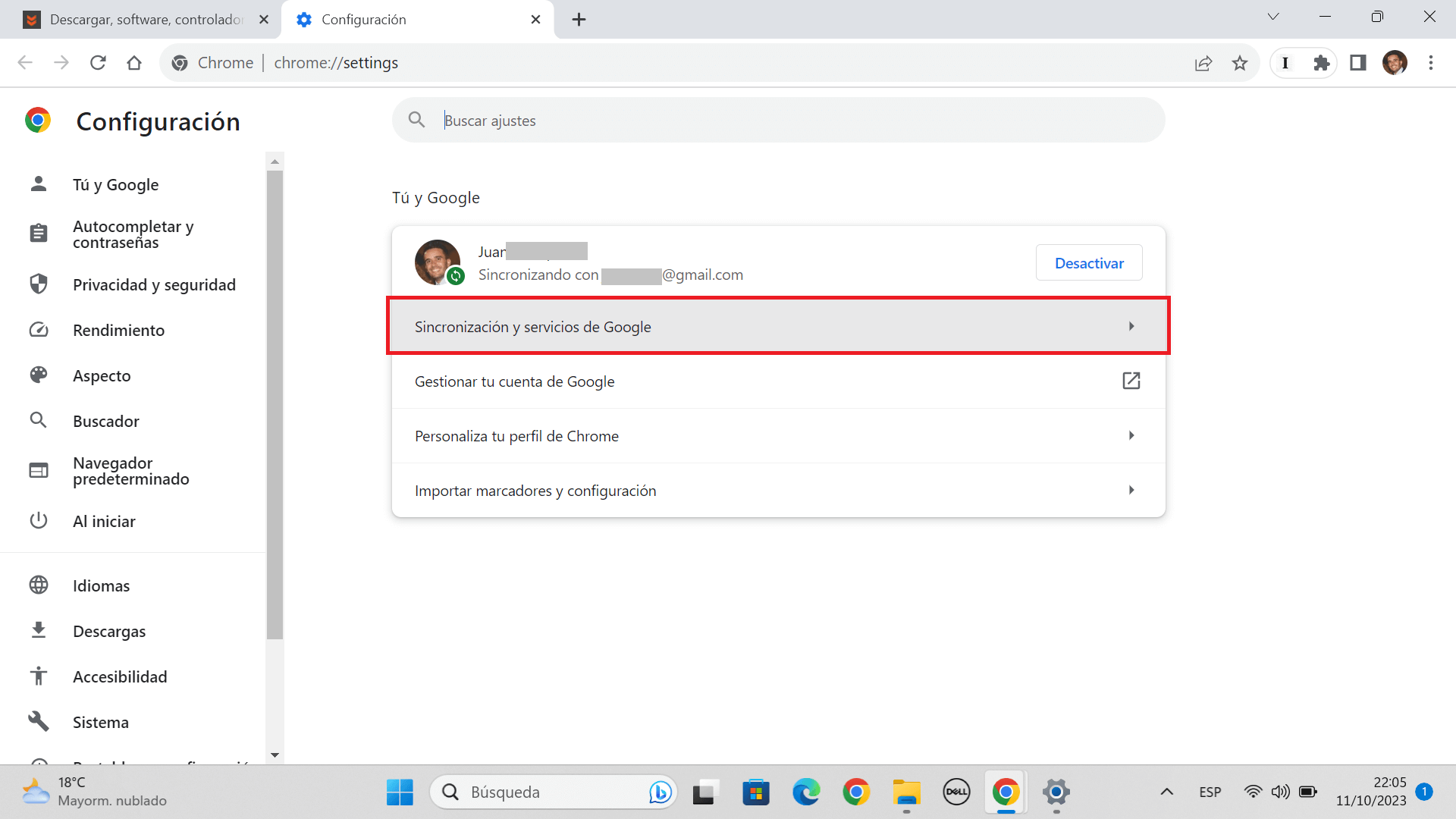Click ESP language indicator
This screenshot has height=819, width=1456.
pos(1210,792)
